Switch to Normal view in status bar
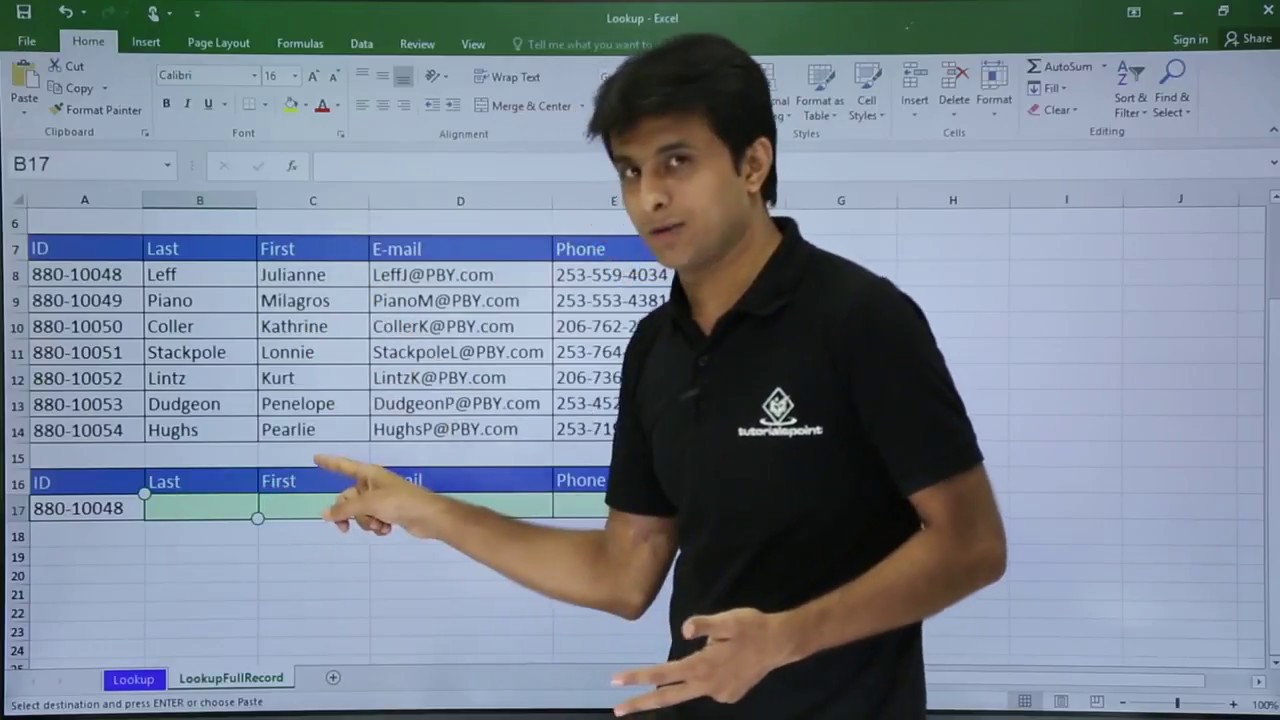 (1025, 701)
